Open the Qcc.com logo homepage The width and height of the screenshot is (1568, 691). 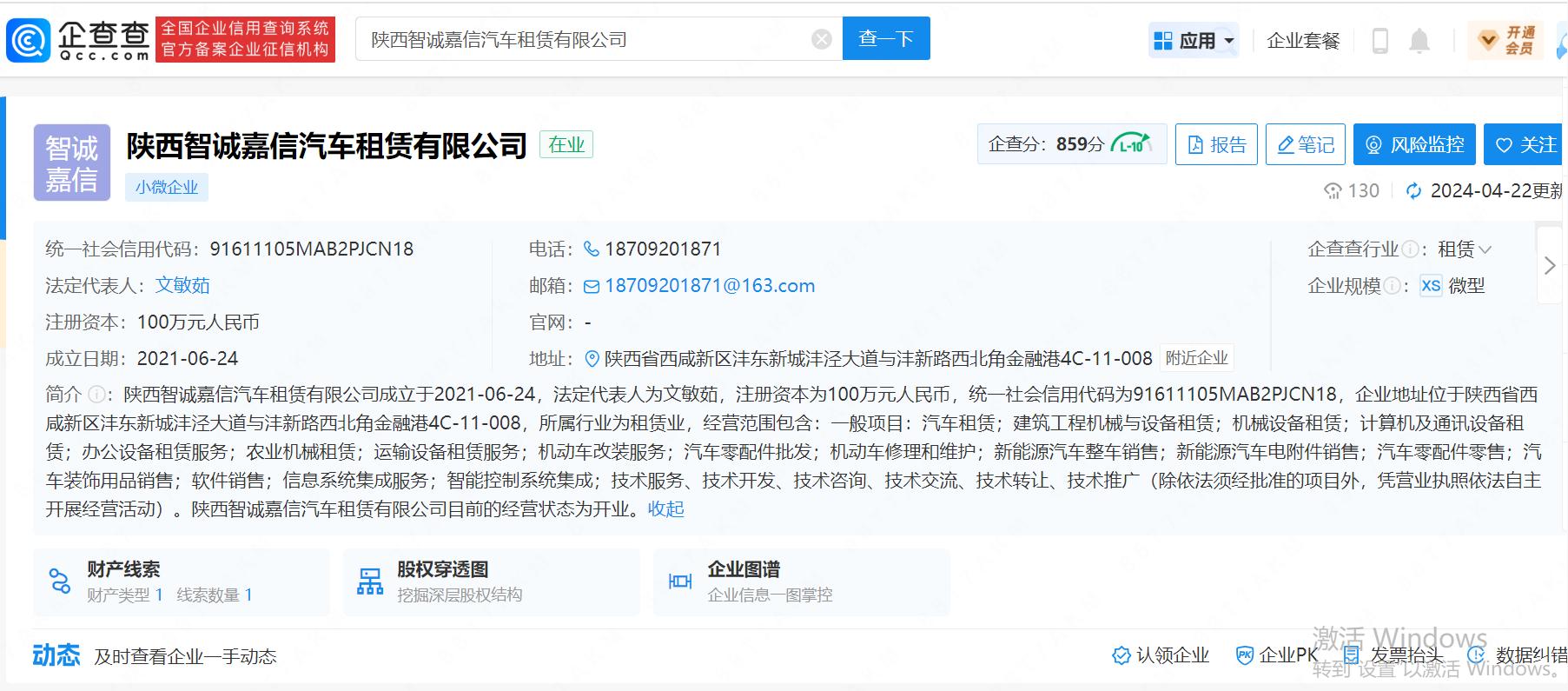click(78, 40)
